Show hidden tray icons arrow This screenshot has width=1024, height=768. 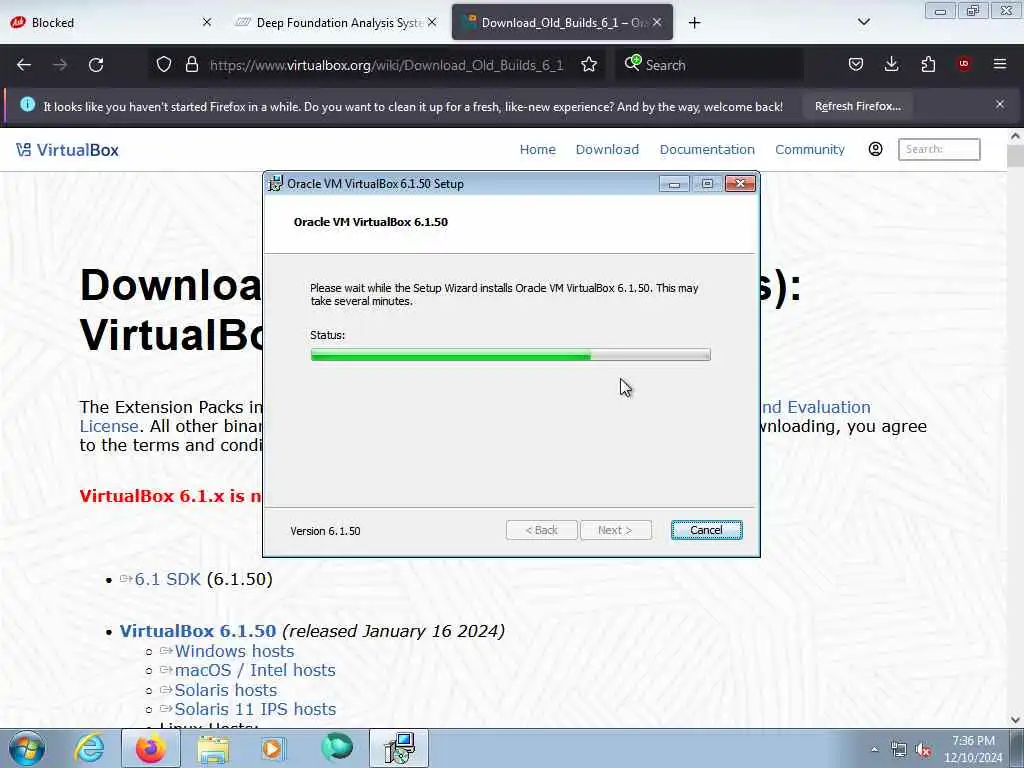(x=874, y=749)
